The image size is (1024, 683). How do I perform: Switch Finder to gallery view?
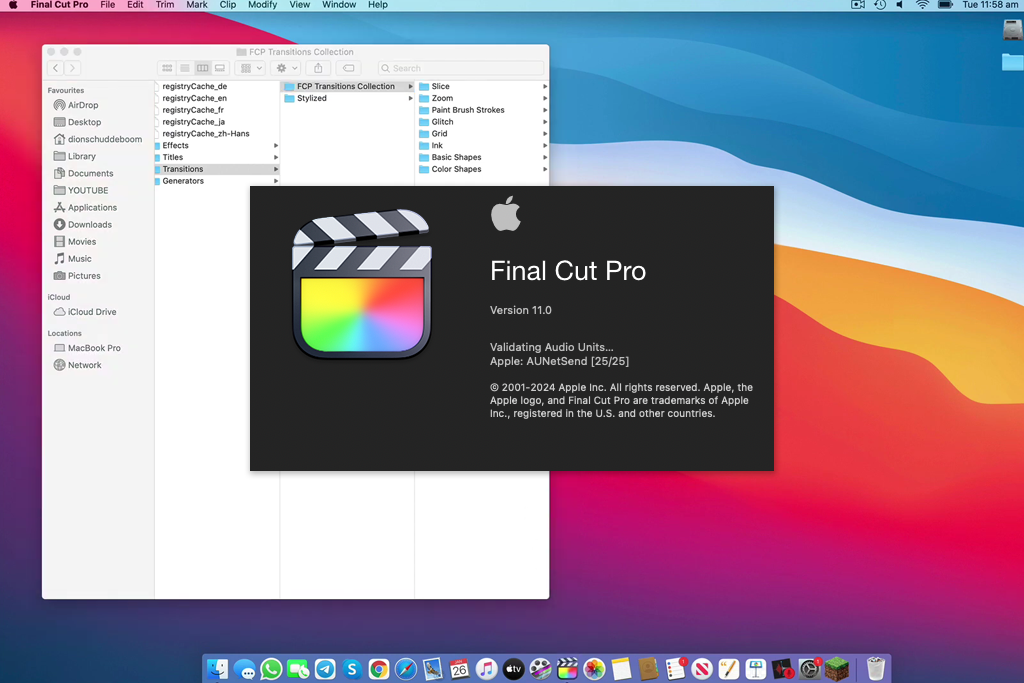click(220, 68)
